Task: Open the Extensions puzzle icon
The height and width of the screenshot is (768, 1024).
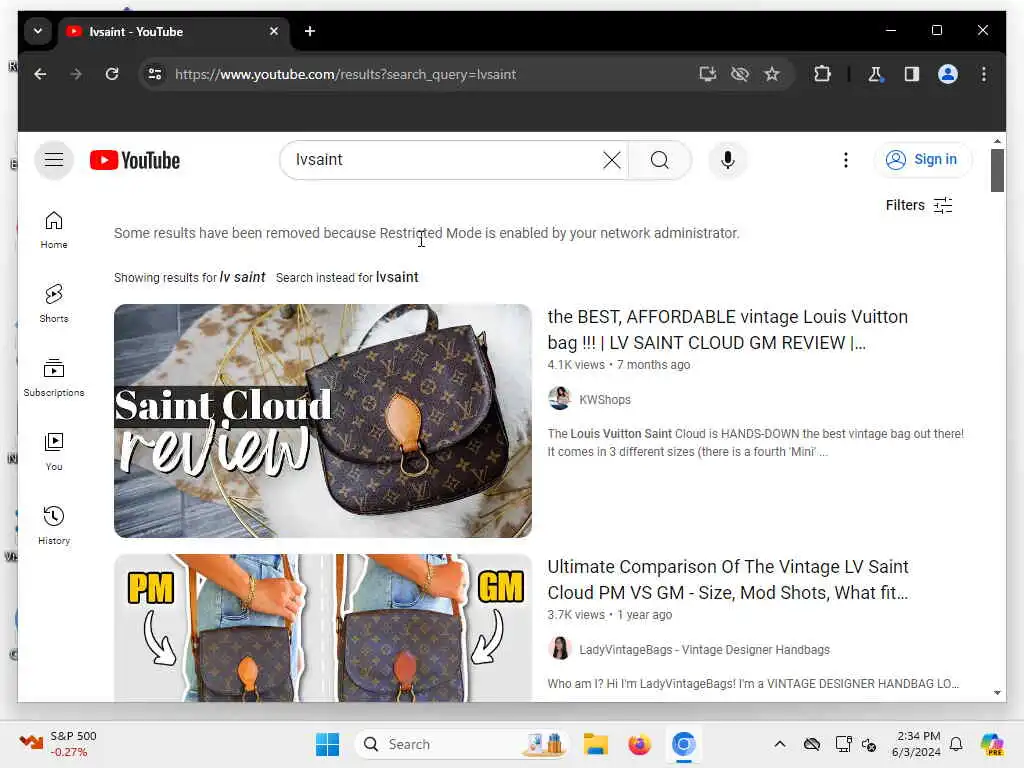Action: [x=822, y=74]
